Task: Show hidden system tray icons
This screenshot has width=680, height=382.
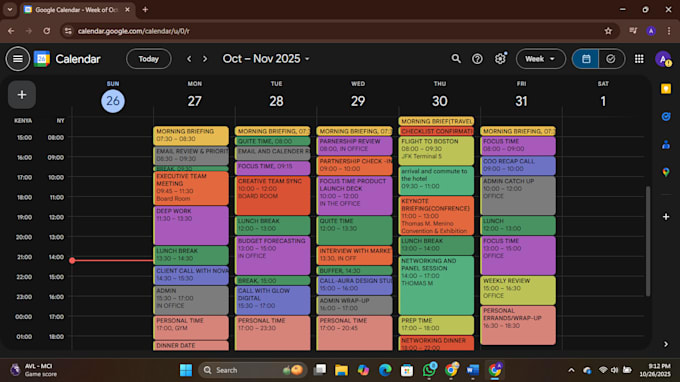Action: [571, 370]
